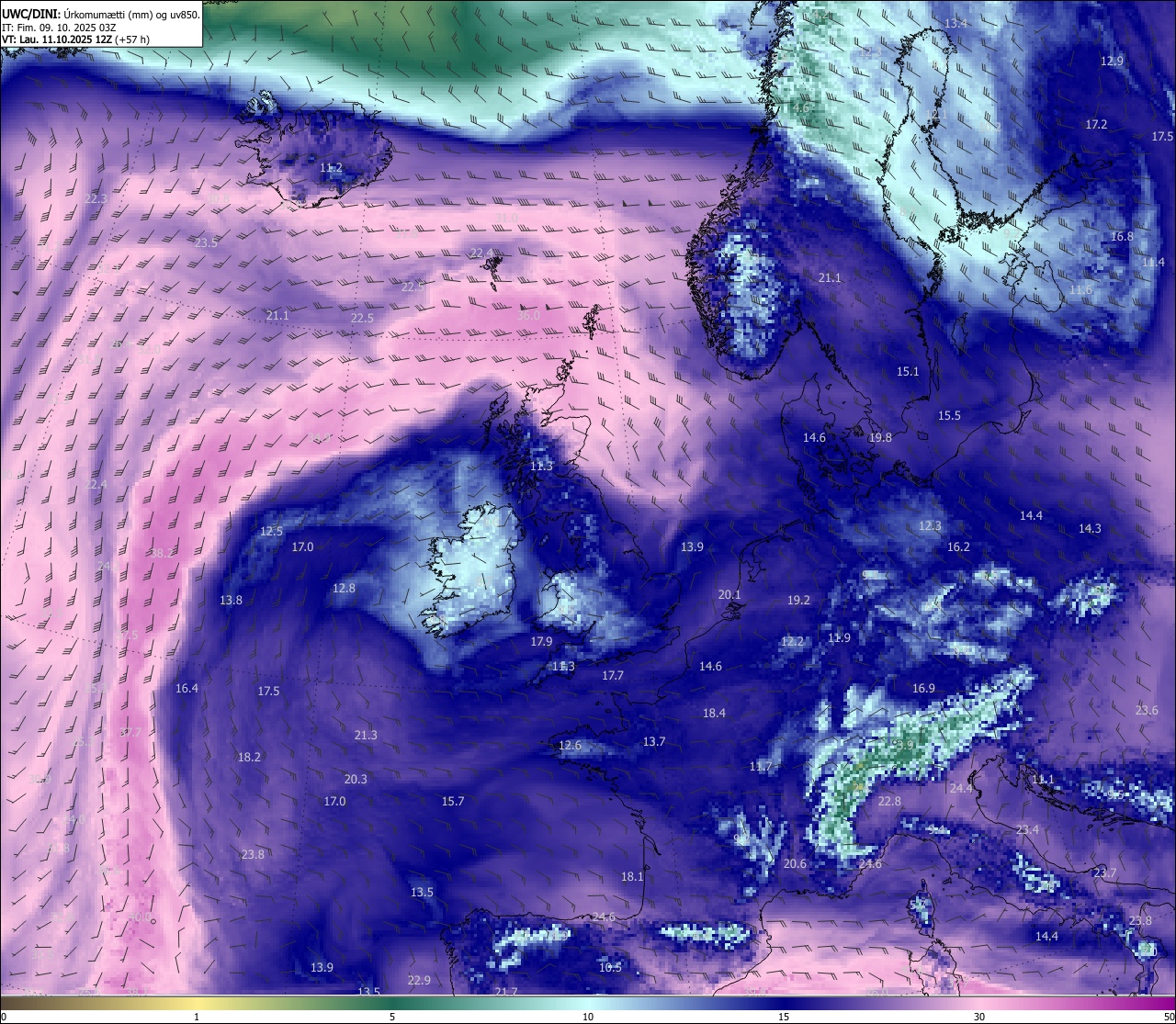Click the 22.3 value on the map
Image resolution: width=1176 pixels, height=1024 pixels.
pyautogui.click(x=96, y=198)
